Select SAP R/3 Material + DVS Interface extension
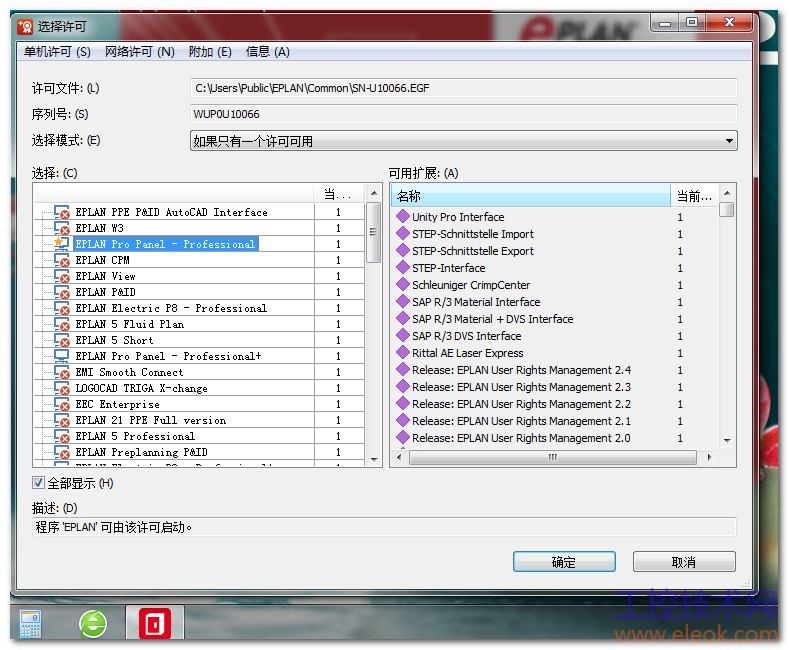789x650 pixels. point(493,319)
